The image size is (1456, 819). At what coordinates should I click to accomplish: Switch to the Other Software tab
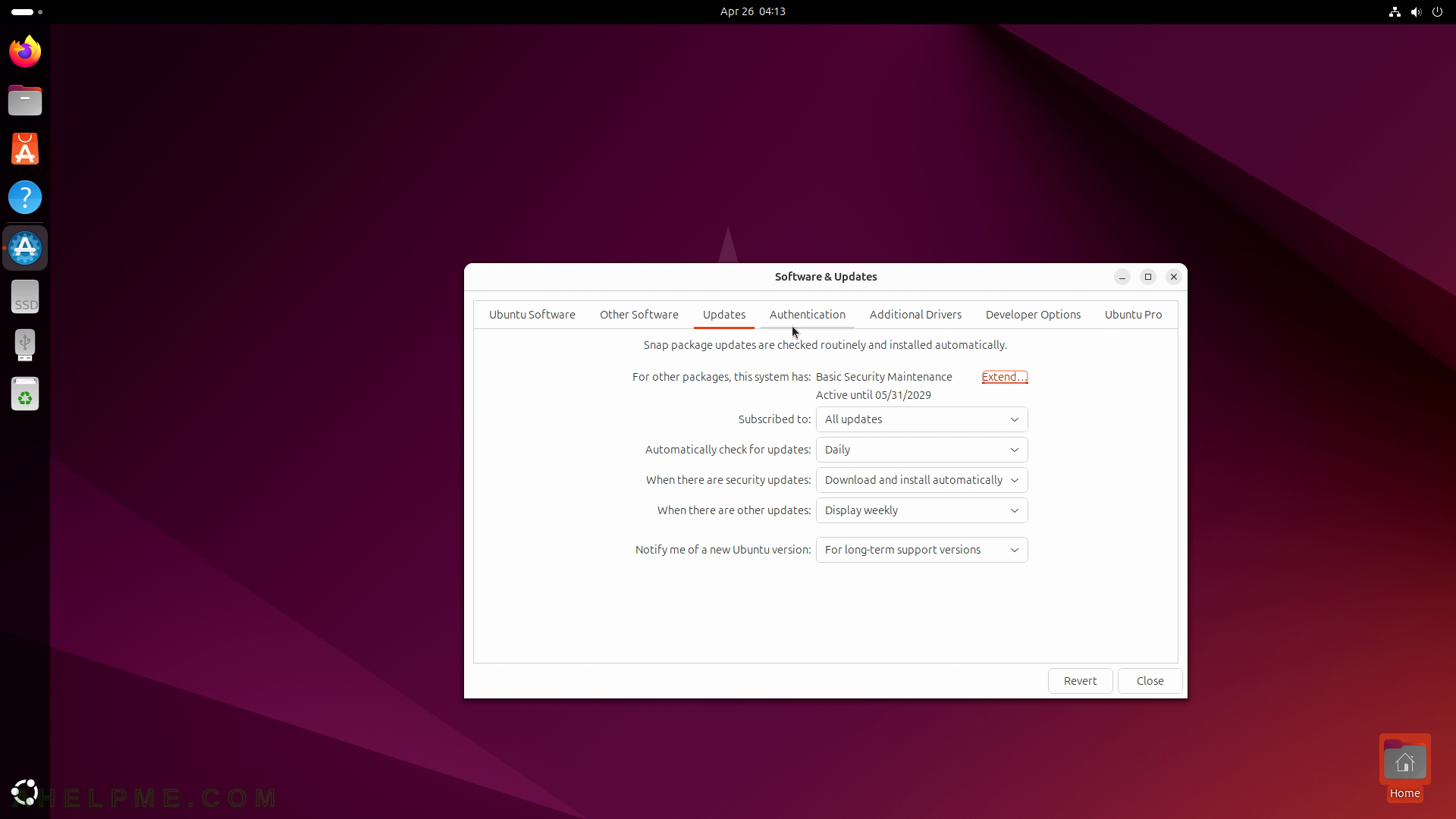(639, 315)
